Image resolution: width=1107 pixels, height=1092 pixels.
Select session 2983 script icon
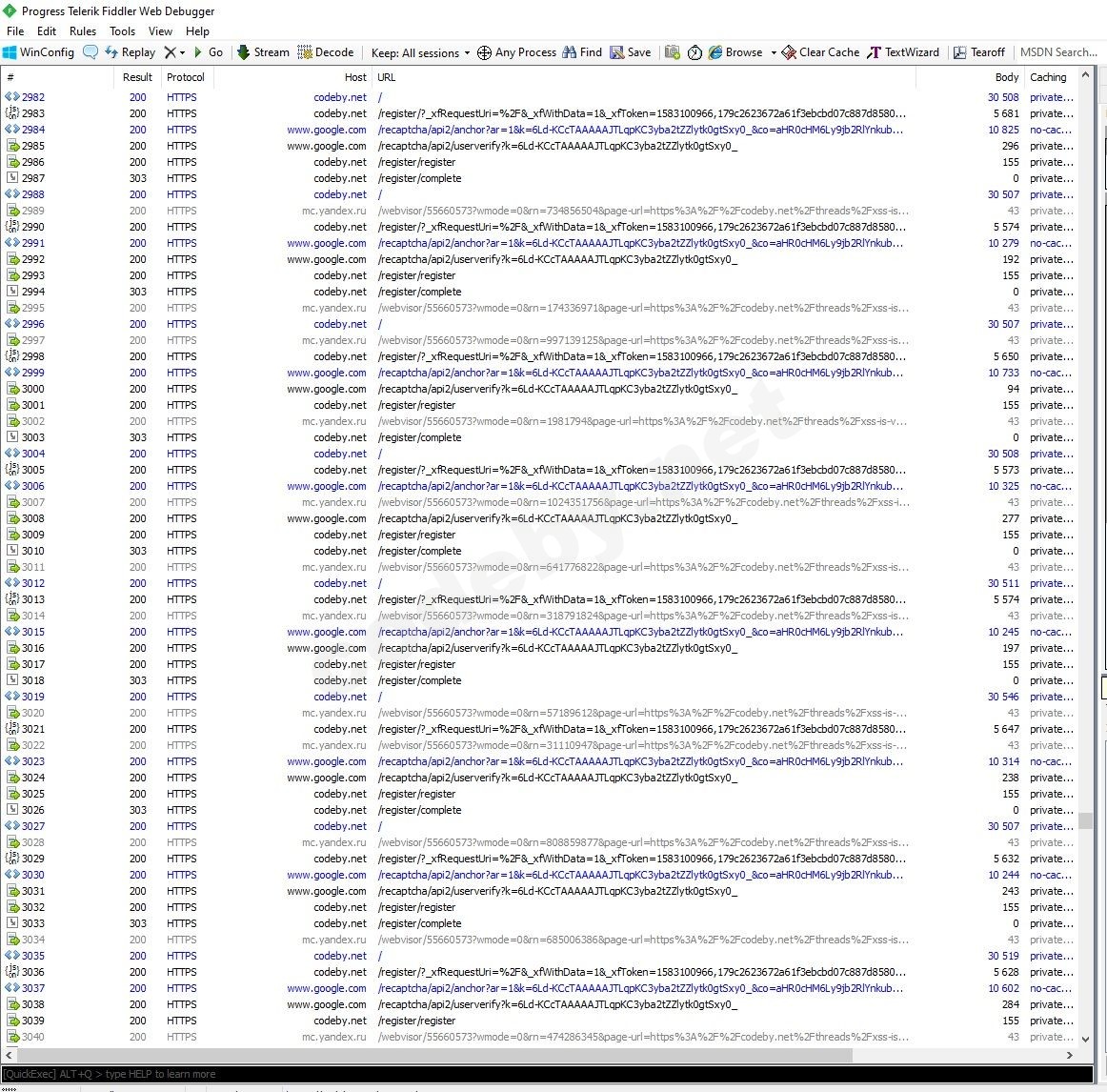pyautogui.click(x=12, y=113)
